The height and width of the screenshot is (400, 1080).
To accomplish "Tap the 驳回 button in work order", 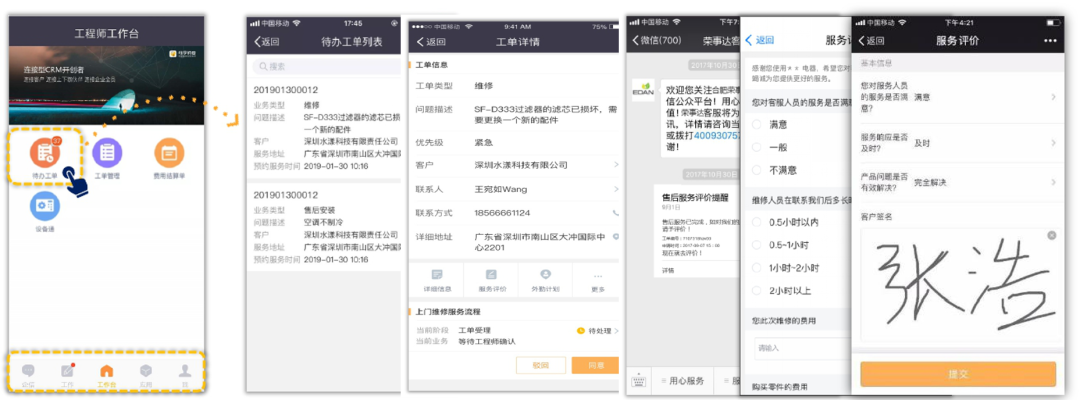I will (x=541, y=365).
